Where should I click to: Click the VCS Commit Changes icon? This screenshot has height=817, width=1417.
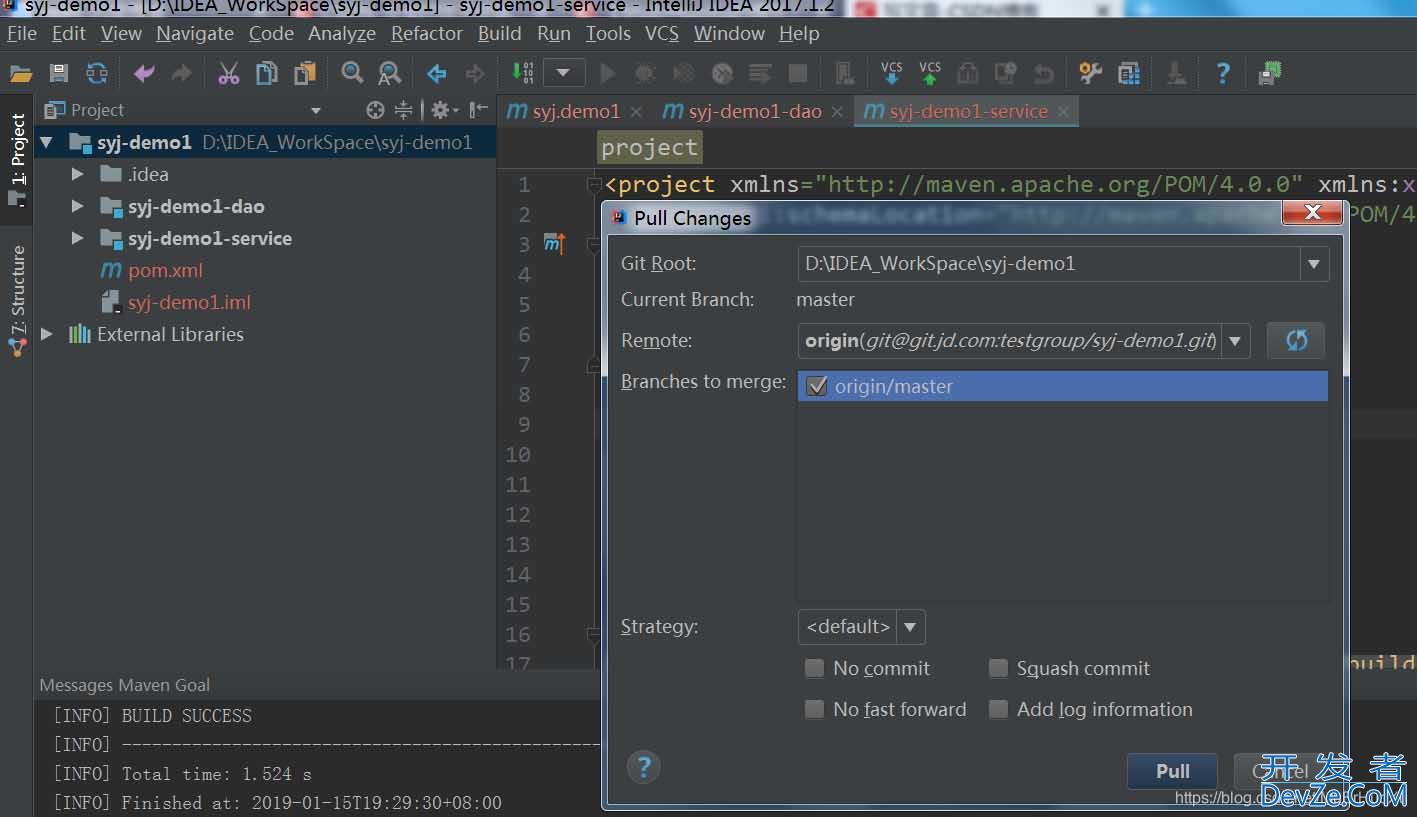[x=930, y=73]
